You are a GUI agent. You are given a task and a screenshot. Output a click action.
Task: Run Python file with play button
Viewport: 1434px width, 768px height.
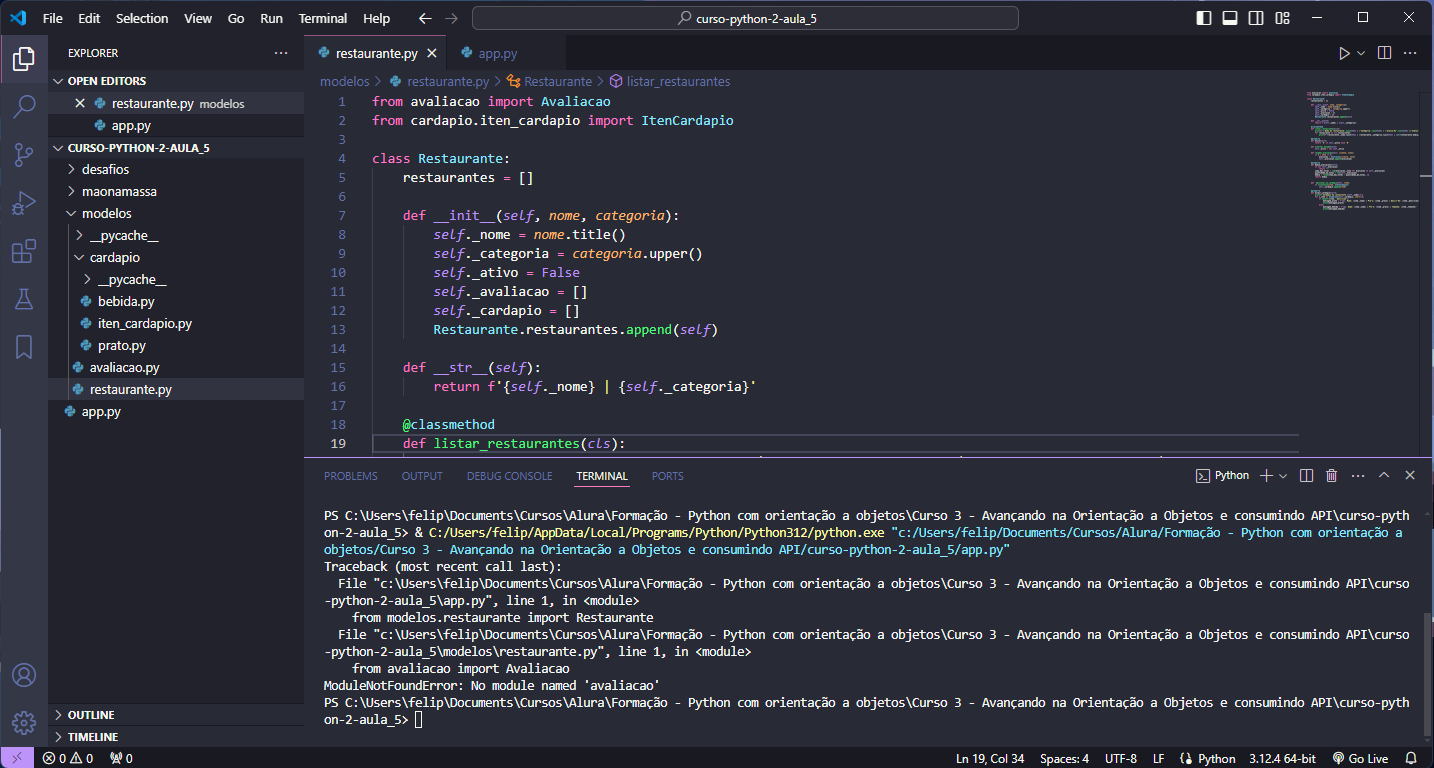click(1344, 53)
